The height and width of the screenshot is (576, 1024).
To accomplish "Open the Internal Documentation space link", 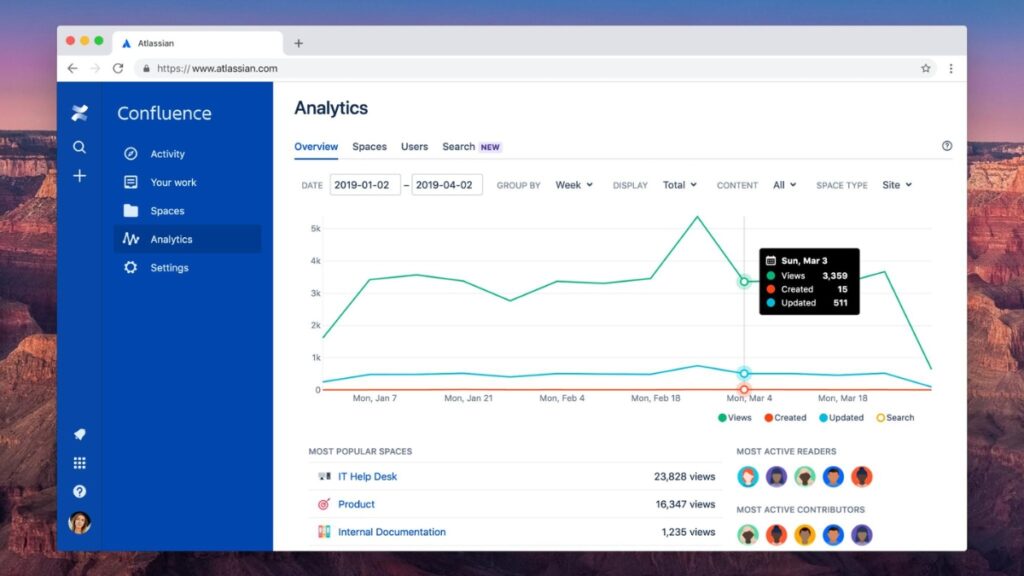I will [392, 532].
